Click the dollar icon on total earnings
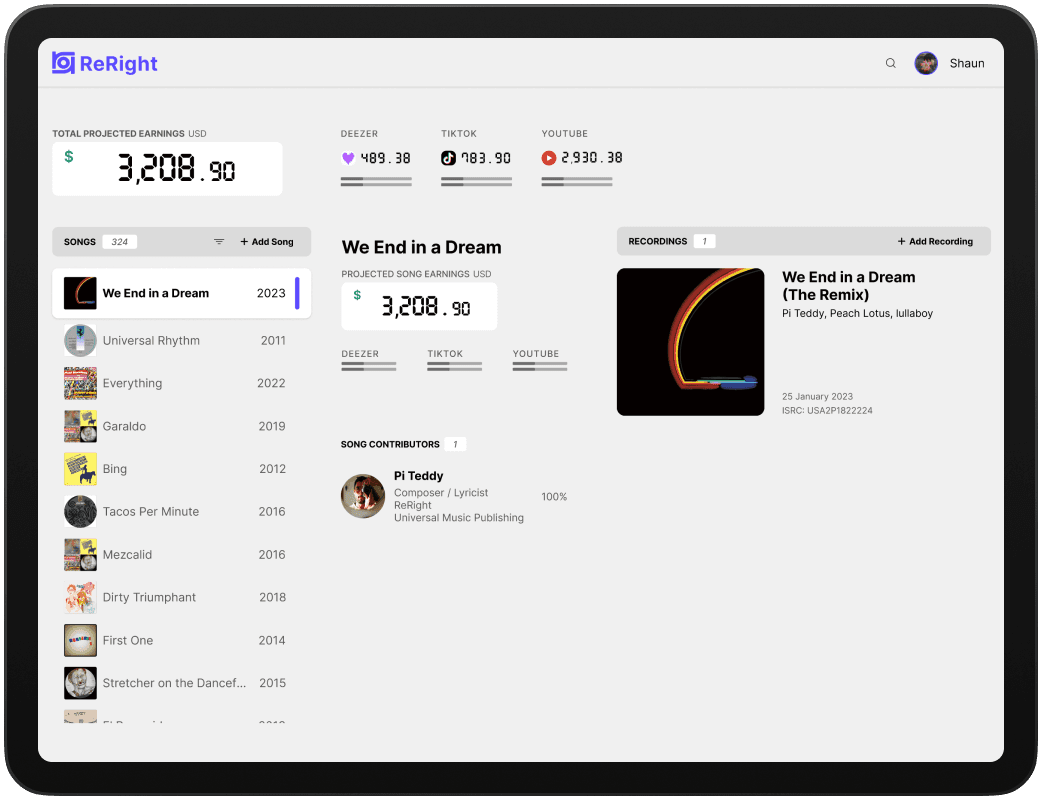 tap(68, 157)
